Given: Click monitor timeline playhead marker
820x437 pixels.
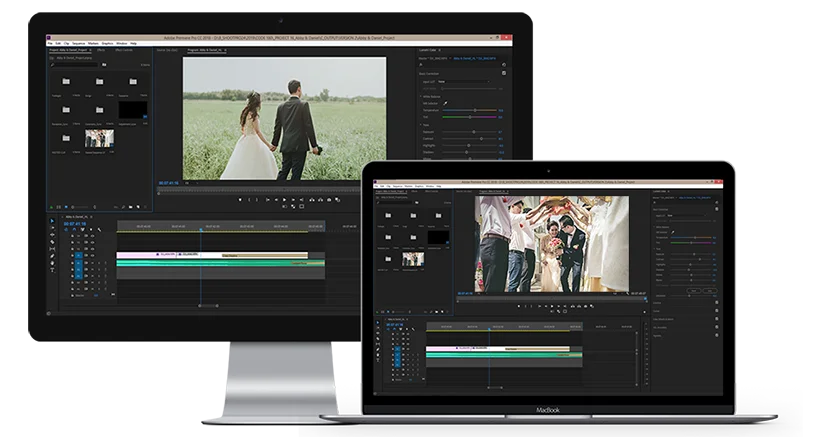Looking at the screenshot, I should coord(200,229).
